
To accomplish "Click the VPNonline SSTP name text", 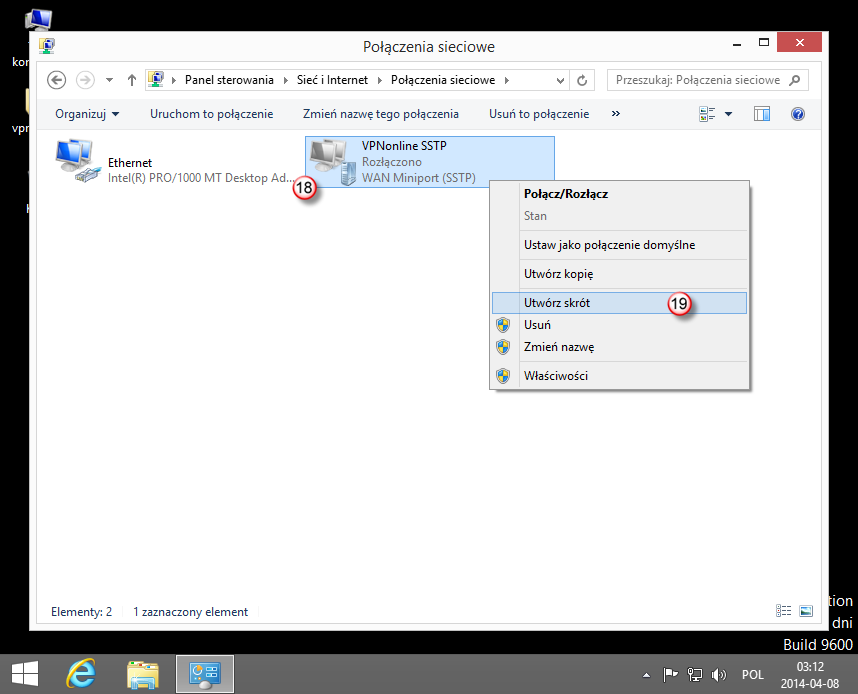I will coord(404,146).
